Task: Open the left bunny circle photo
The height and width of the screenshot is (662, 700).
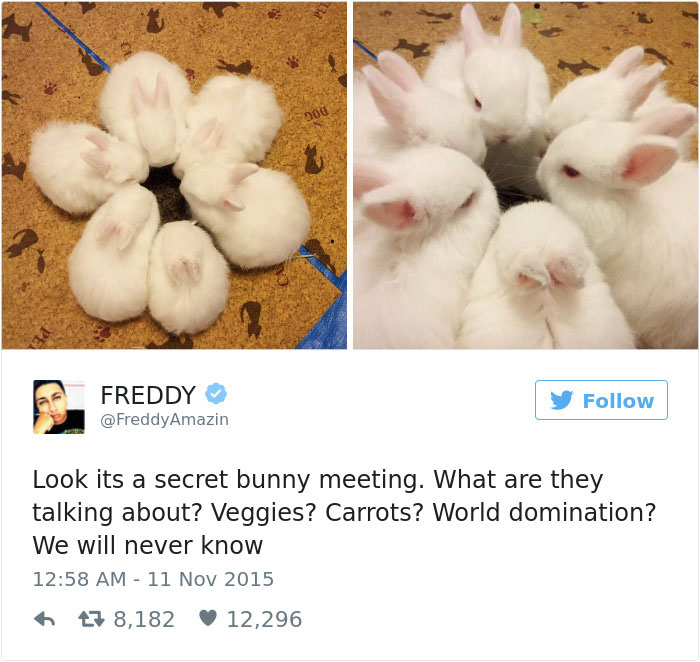Action: click(x=174, y=175)
